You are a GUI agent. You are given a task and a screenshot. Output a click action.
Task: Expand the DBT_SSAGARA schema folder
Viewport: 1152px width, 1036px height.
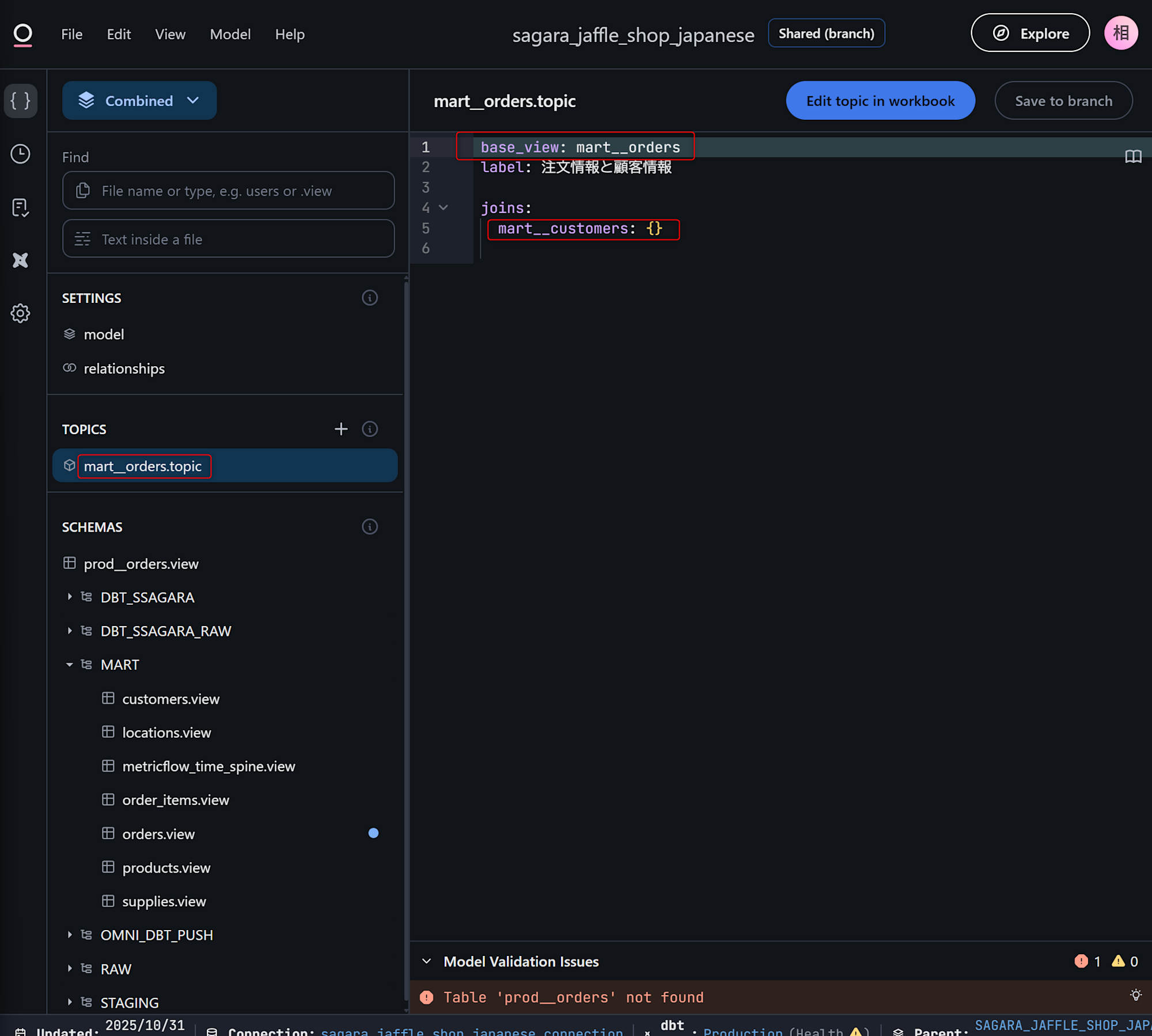click(x=70, y=597)
